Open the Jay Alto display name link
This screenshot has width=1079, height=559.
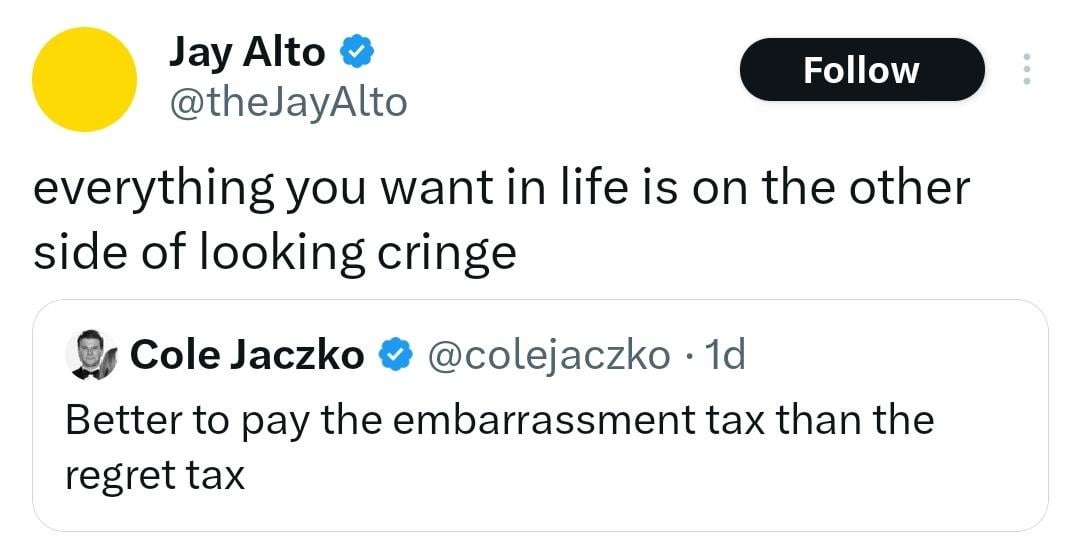pyautogui.click(x=246, y=53)
